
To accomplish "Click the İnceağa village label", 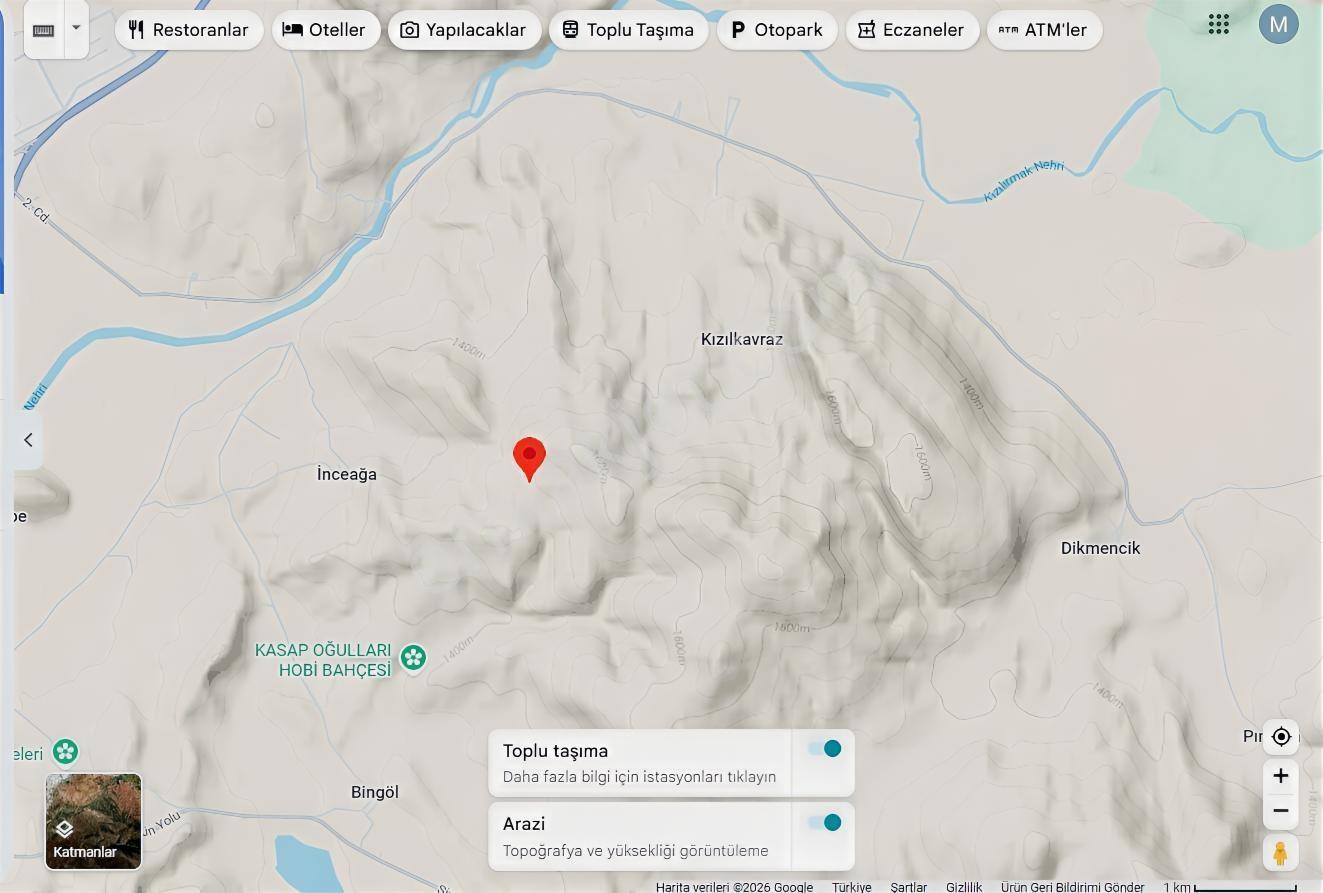I will [347, 474].
